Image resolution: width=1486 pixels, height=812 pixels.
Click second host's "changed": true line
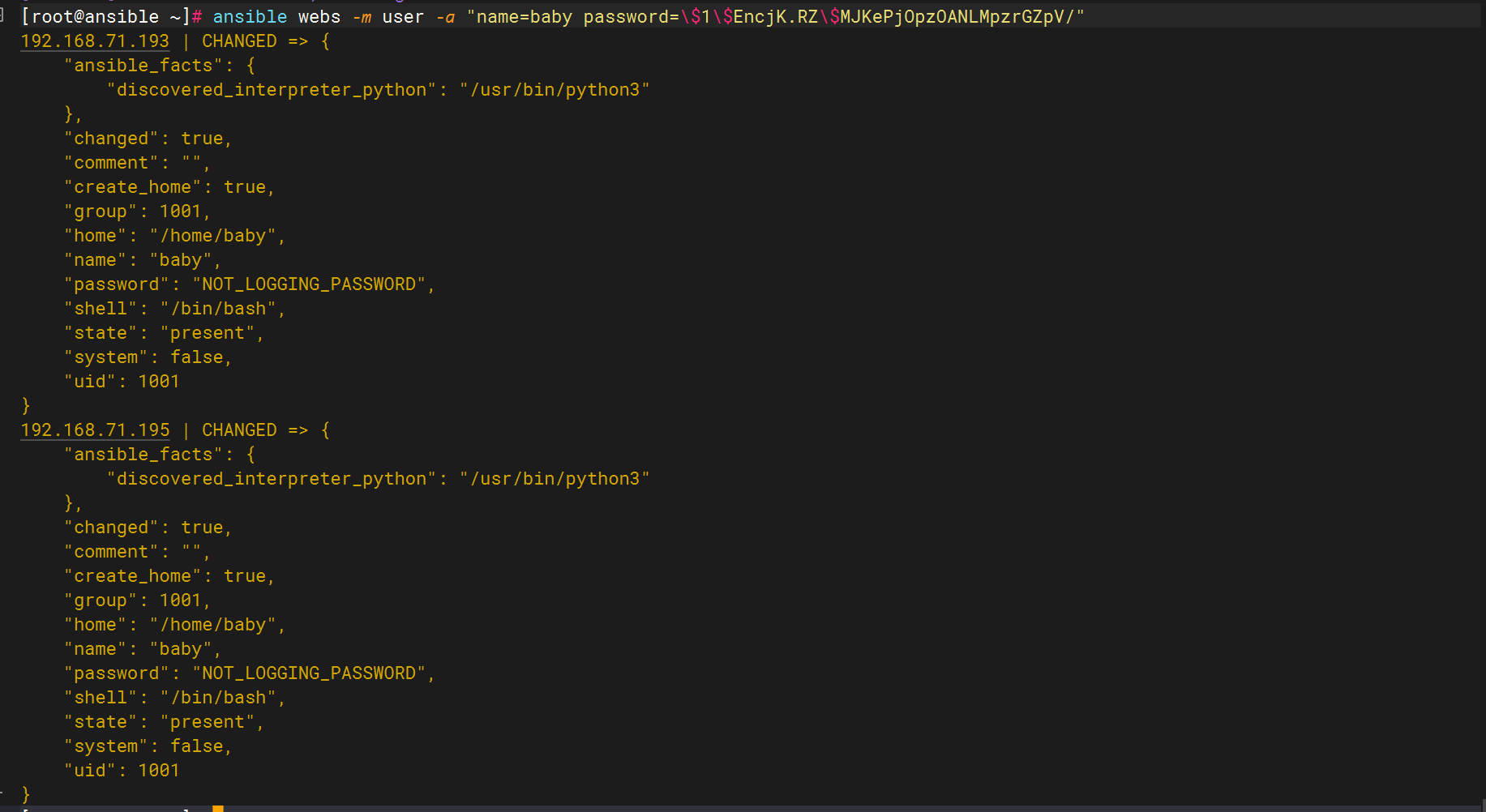tap(148, 528)
